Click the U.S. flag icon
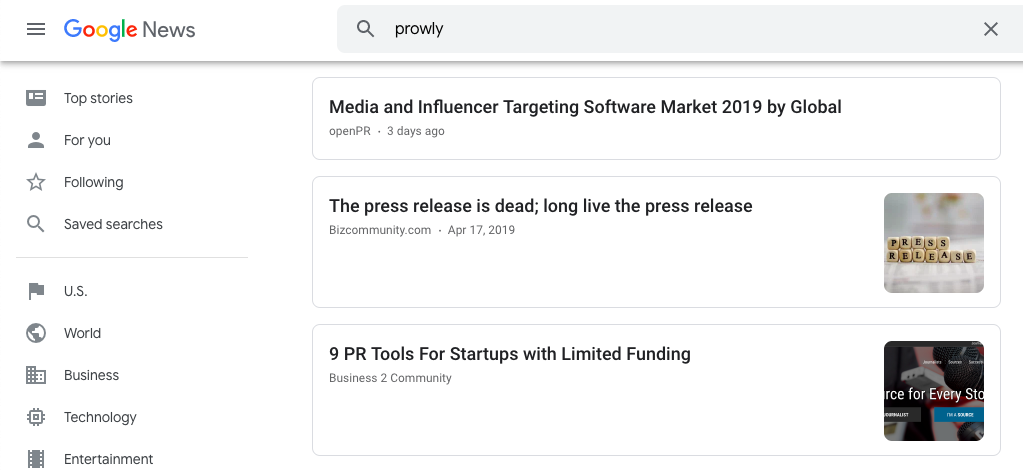The height and width of the screenshot is (472, 1023). click(36, 291)
